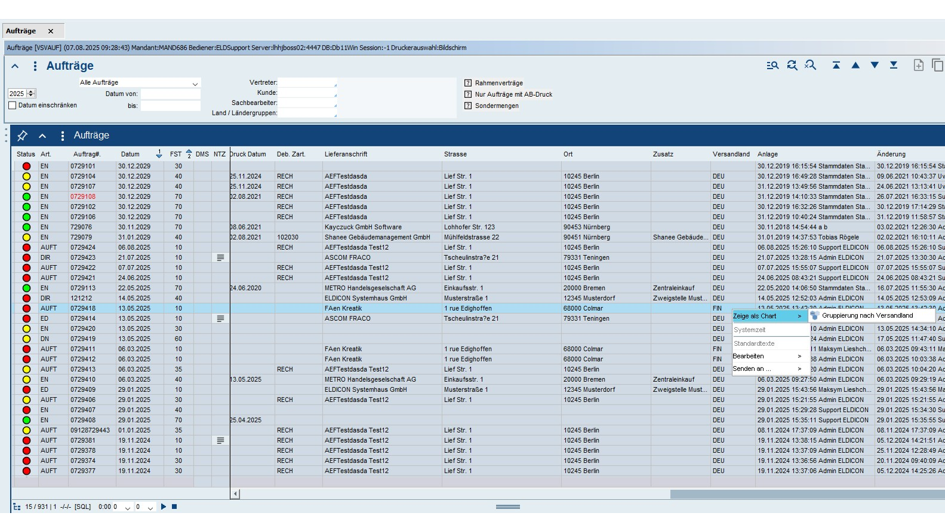Pin the Aufträge list panel

point(22,136)
